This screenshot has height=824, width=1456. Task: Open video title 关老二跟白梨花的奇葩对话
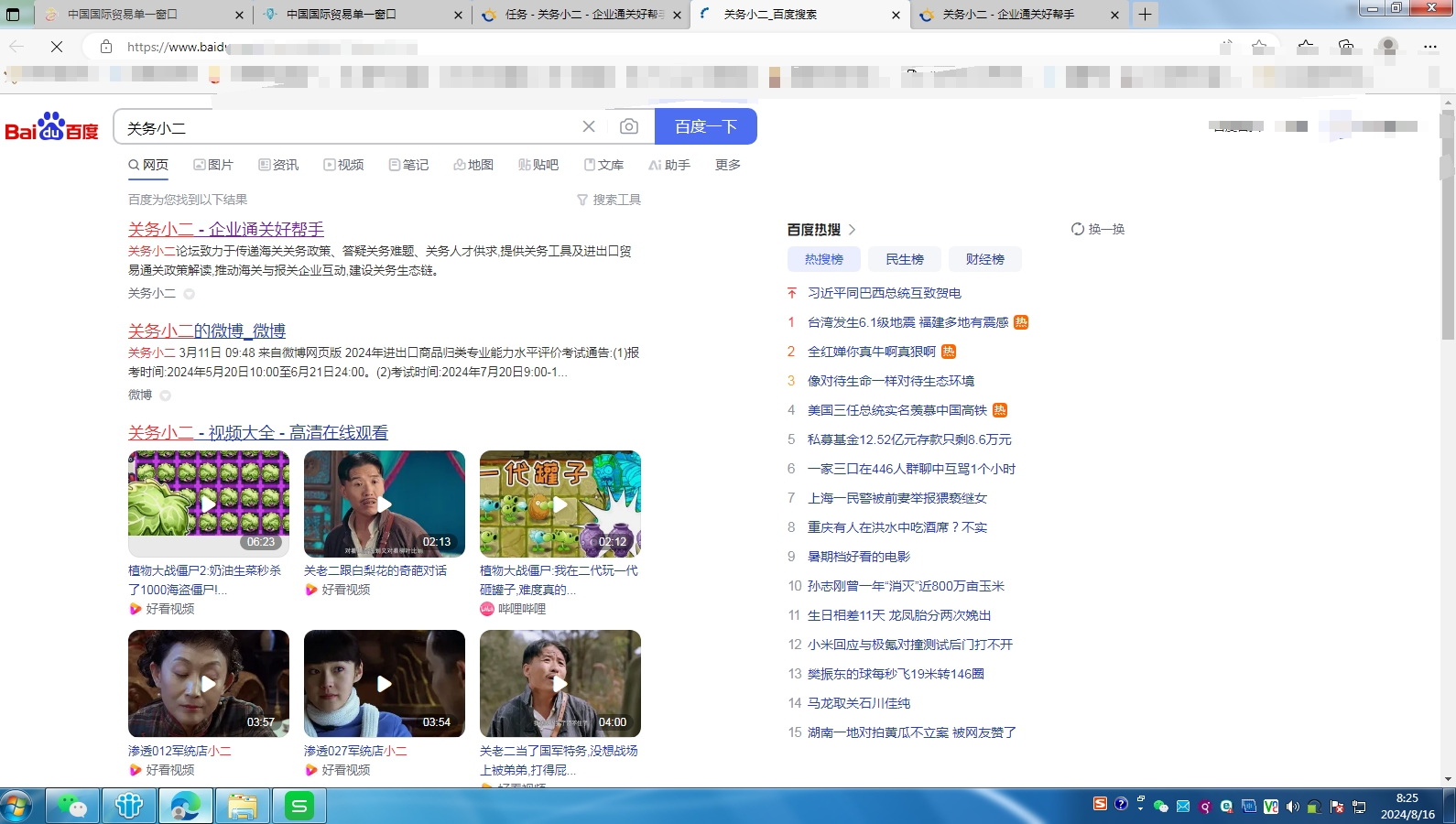pos(375,570)
